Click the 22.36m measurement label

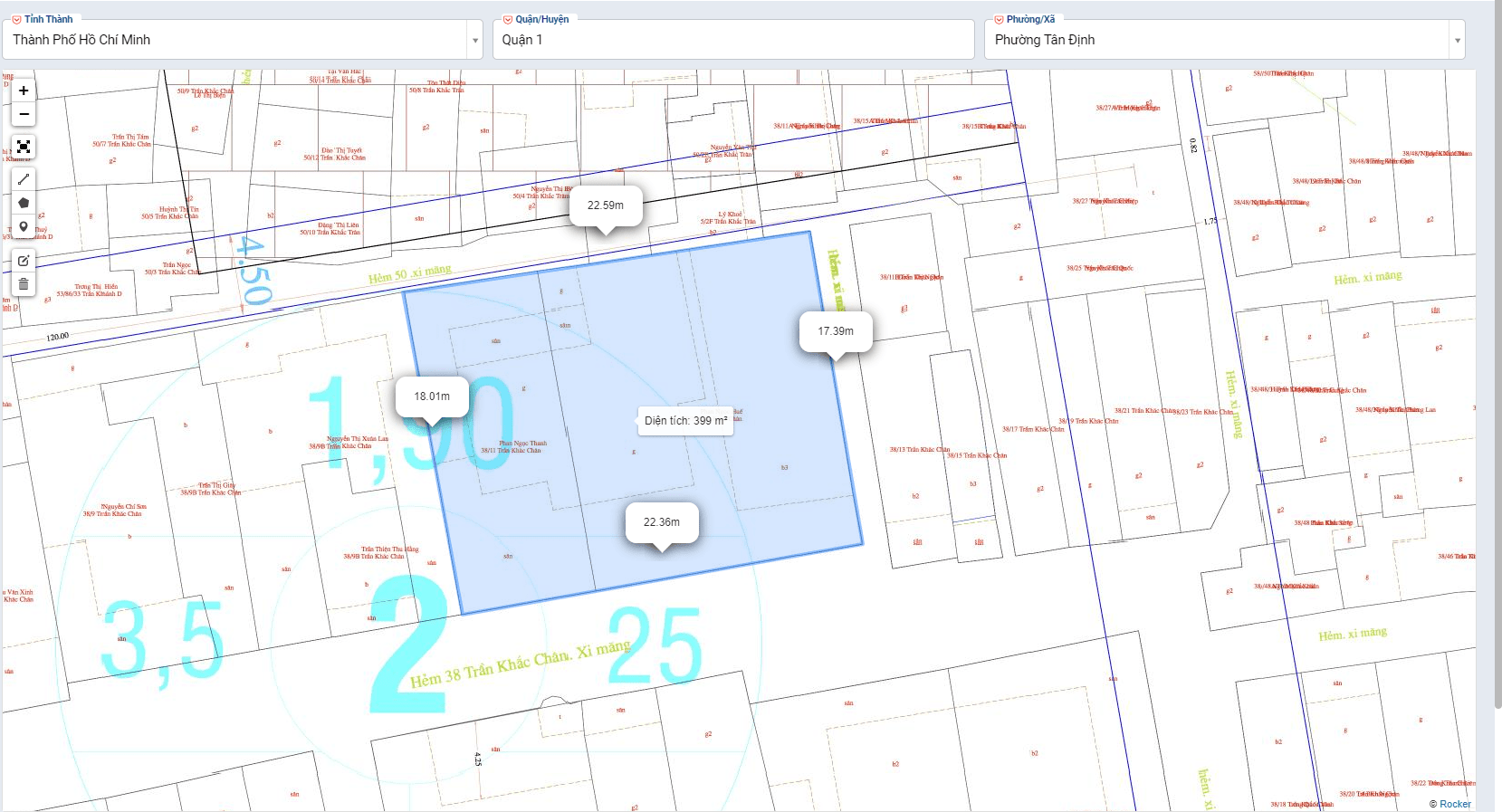662,522
